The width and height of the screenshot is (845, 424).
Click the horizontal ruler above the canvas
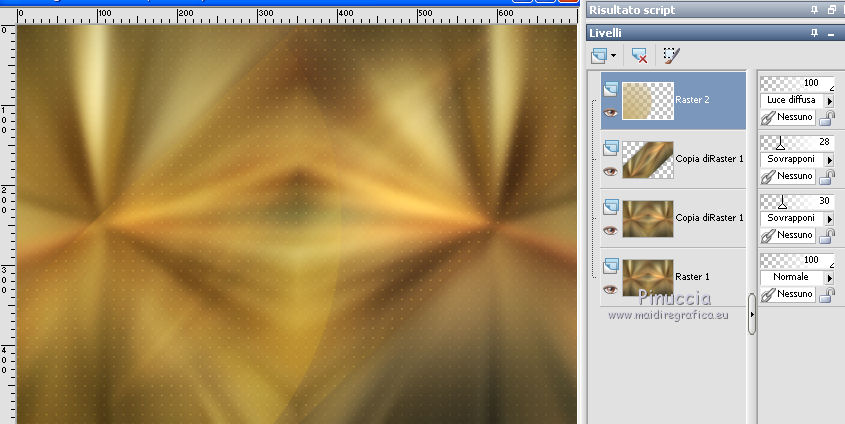(297, 16)
